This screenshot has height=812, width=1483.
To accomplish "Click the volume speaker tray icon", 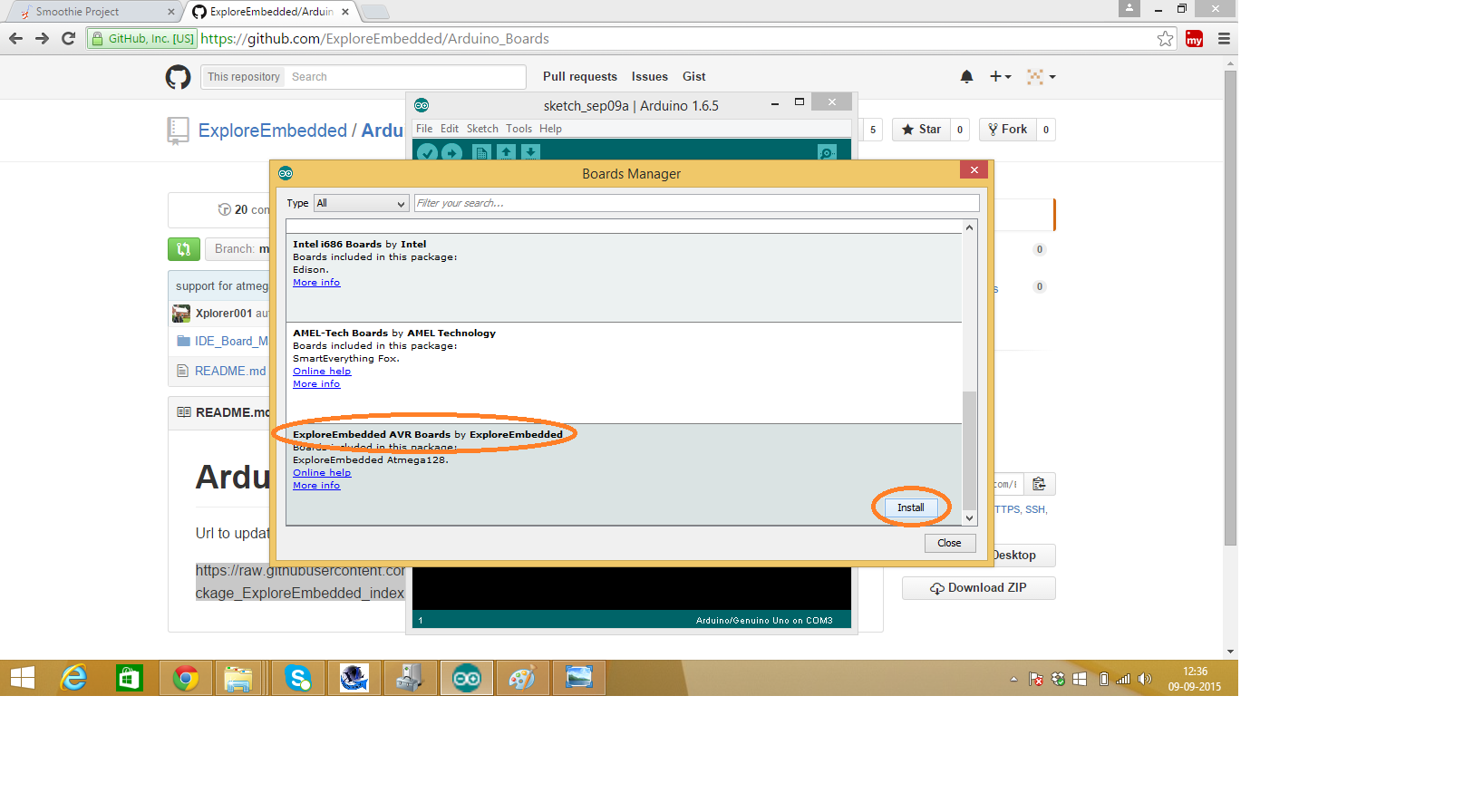I will coord(1145,679).
